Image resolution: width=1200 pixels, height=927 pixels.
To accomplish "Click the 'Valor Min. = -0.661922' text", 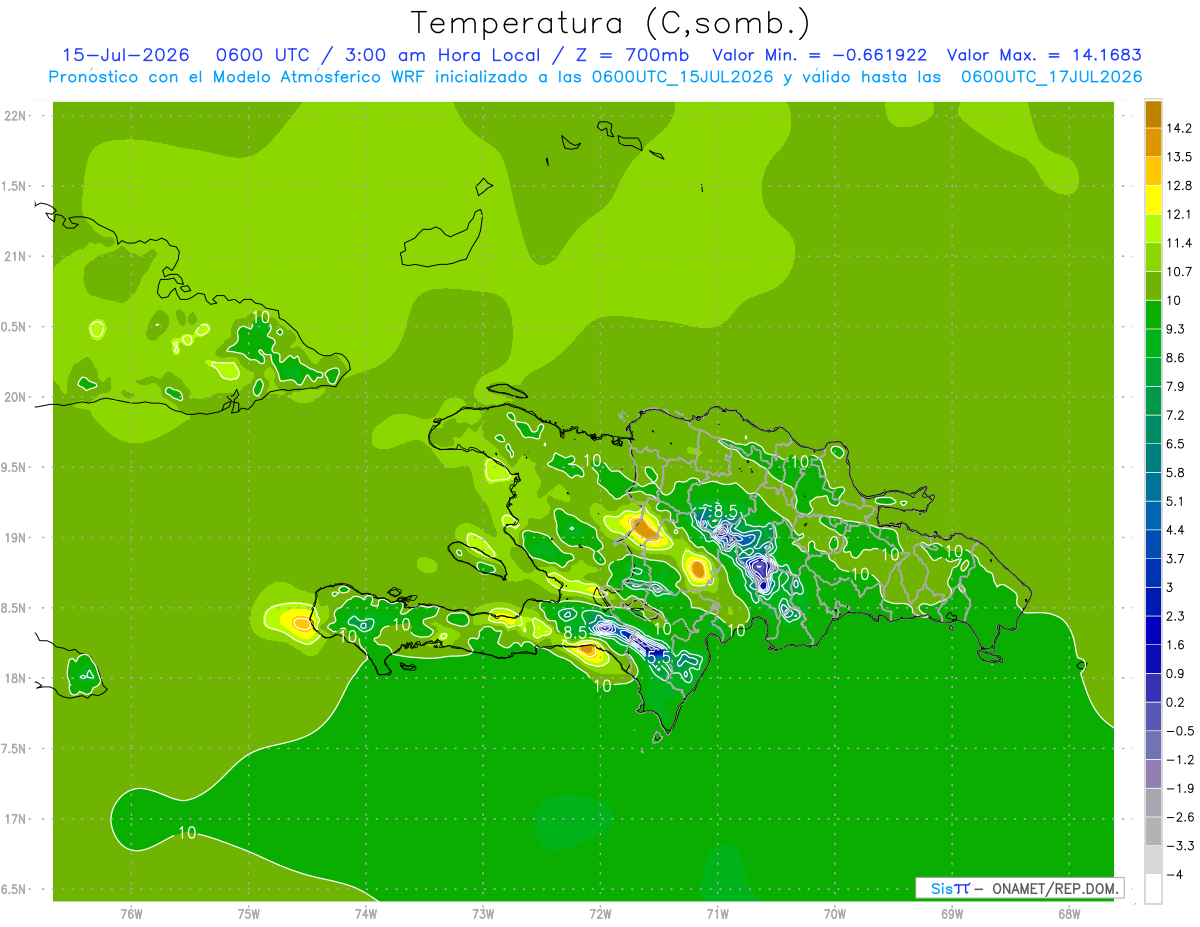I will [x=819, y=56].
